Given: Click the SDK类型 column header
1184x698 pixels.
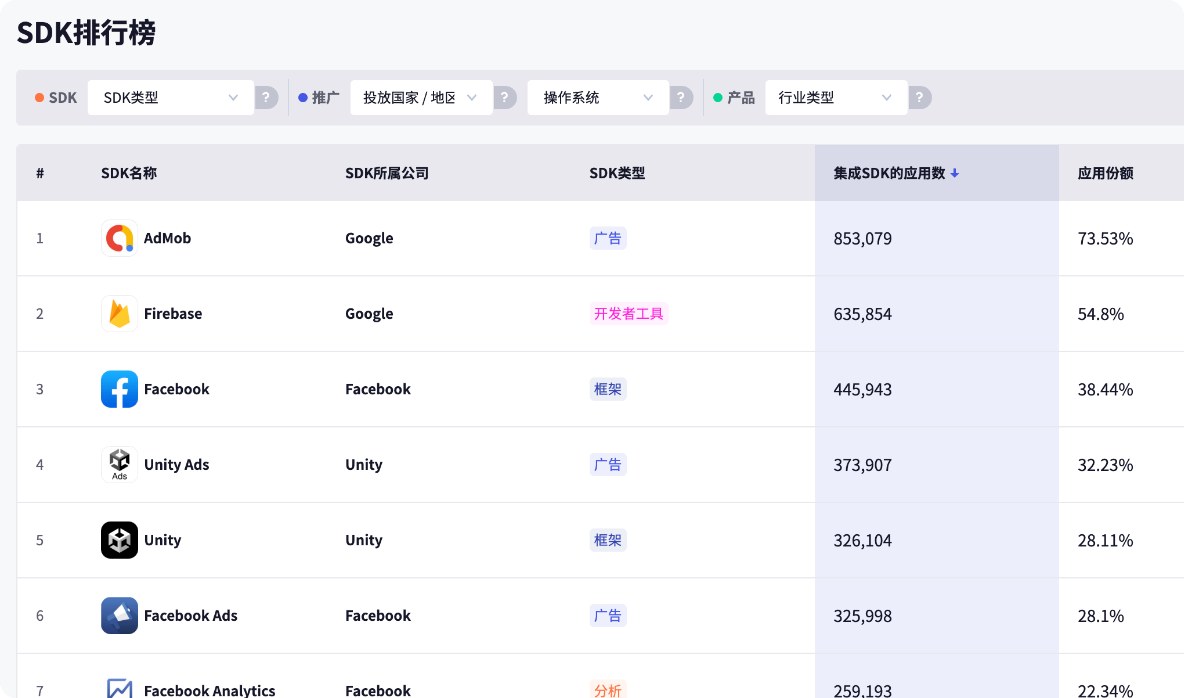Looking at the screenshot, I should [x=617, y=173].
